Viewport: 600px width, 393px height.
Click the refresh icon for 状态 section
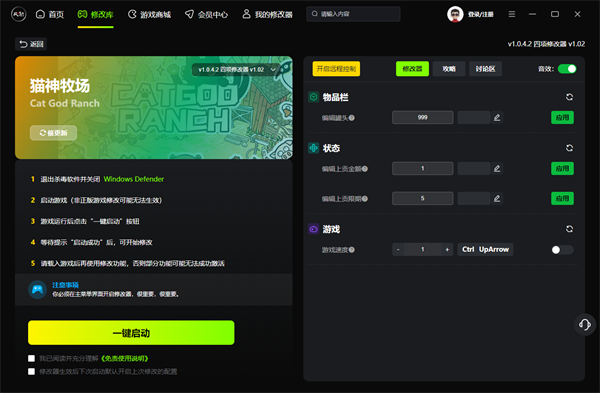(569, 148)
